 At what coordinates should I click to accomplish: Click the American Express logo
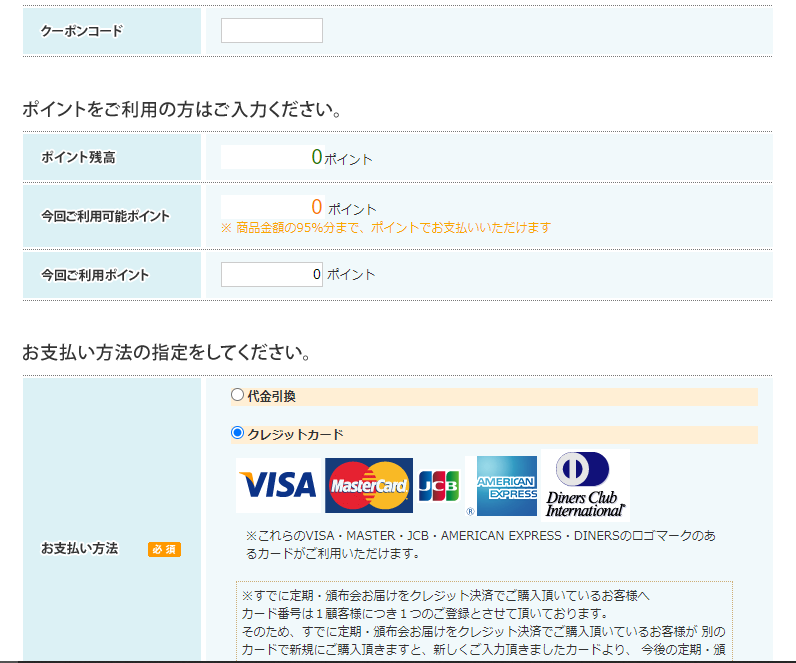pyautogui.click(x=506, y=486)
